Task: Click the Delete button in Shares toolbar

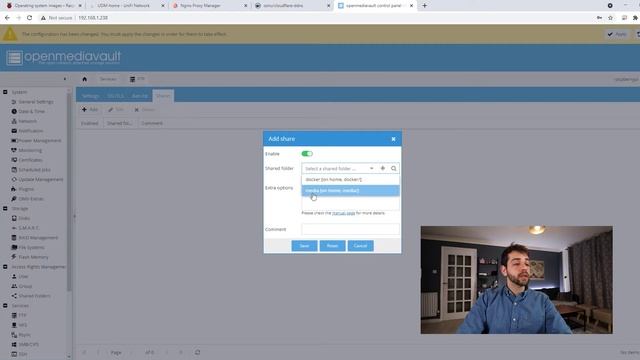Action: click(144, 109)
